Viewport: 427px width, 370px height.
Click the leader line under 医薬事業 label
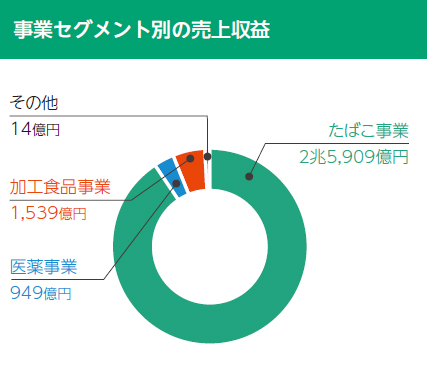(57, 279)
